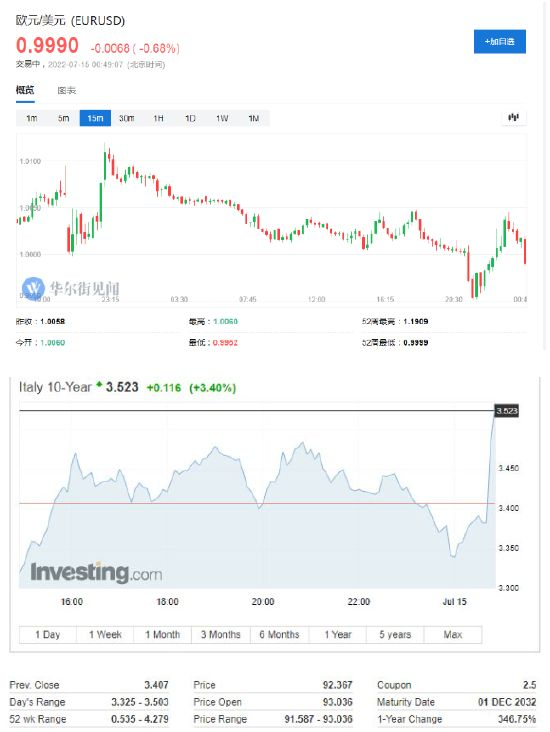Show Italy 10-Year 1 Week range
Screen dimensions: 550x732
pos(105,634)
